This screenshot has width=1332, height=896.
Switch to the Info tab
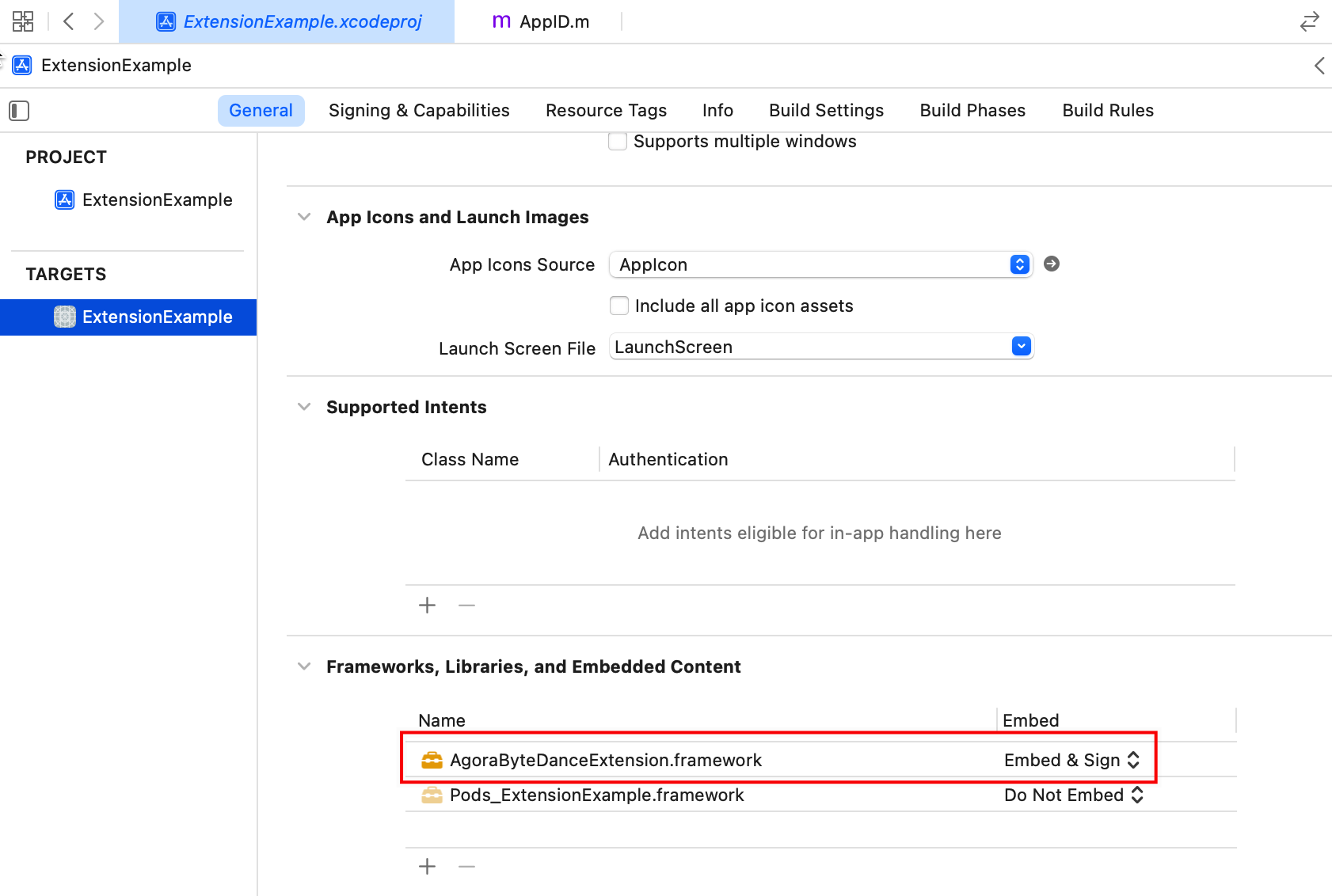(717, 111)
